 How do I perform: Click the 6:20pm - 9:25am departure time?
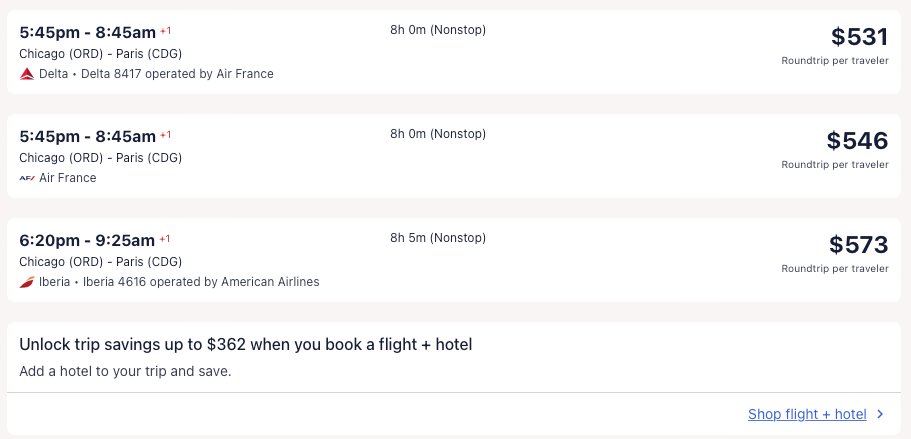[87, 240]
